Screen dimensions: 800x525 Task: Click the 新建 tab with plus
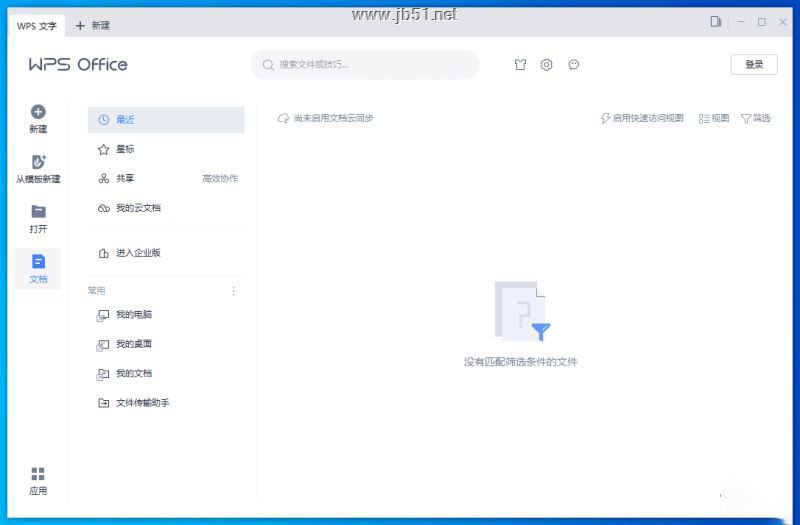(x=92, y=26)
